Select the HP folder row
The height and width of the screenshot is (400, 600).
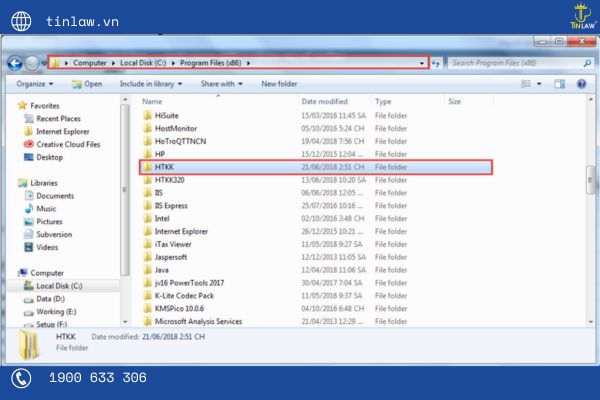pyautogui.click(x=316, y=154)
